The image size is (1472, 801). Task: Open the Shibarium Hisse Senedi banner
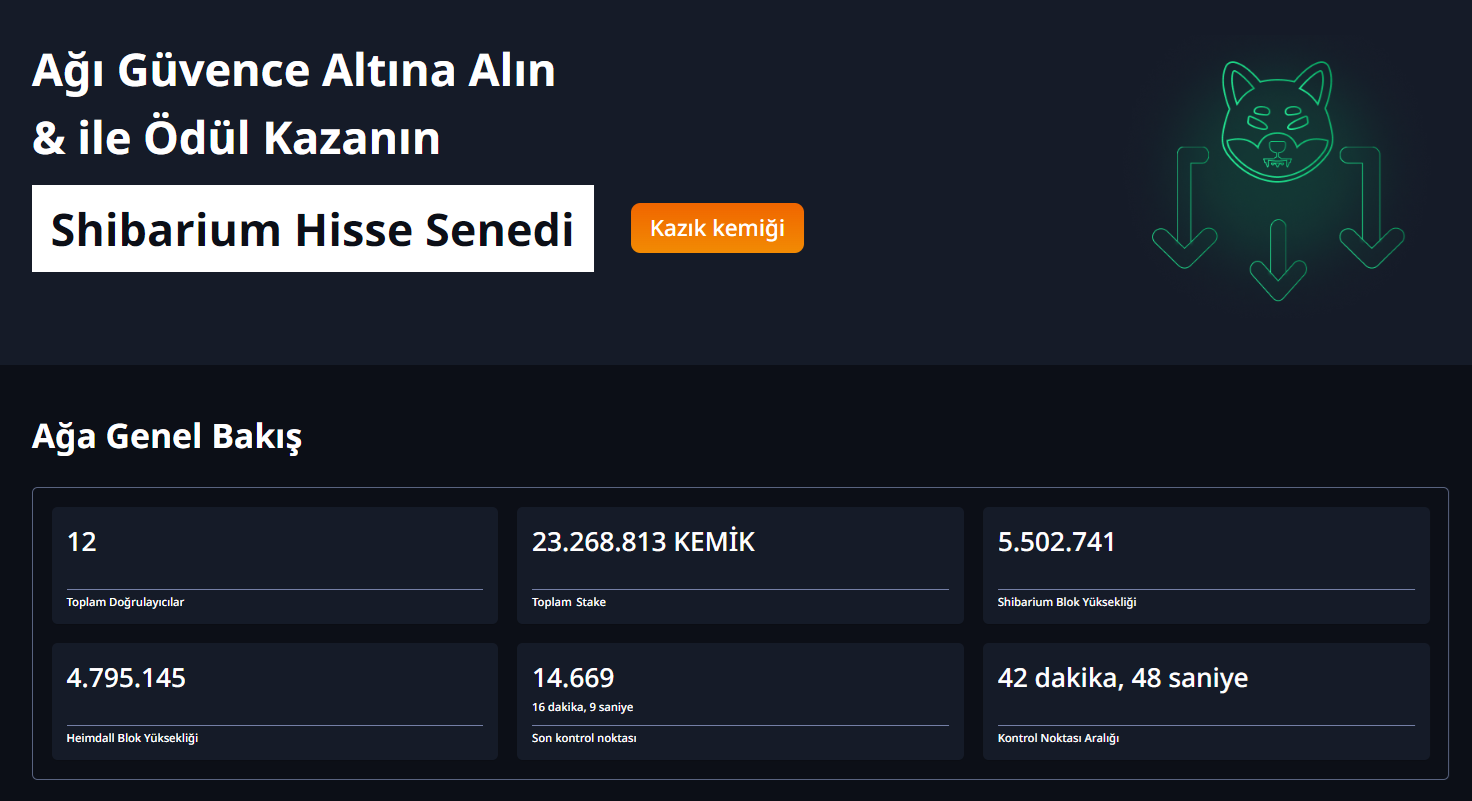[313, 228]
